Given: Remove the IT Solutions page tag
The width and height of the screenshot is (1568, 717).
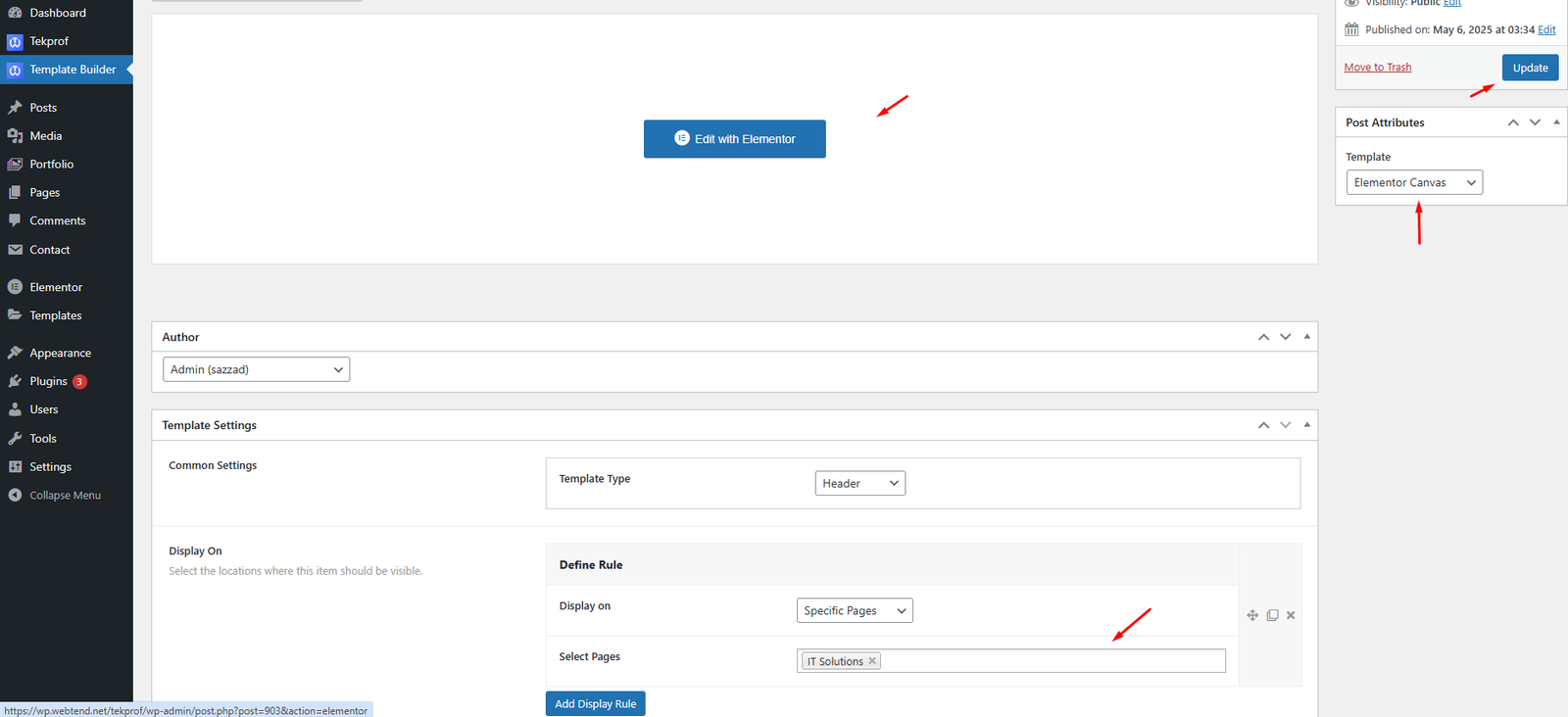Looking at the screenshot, I should tap(872, 661).
